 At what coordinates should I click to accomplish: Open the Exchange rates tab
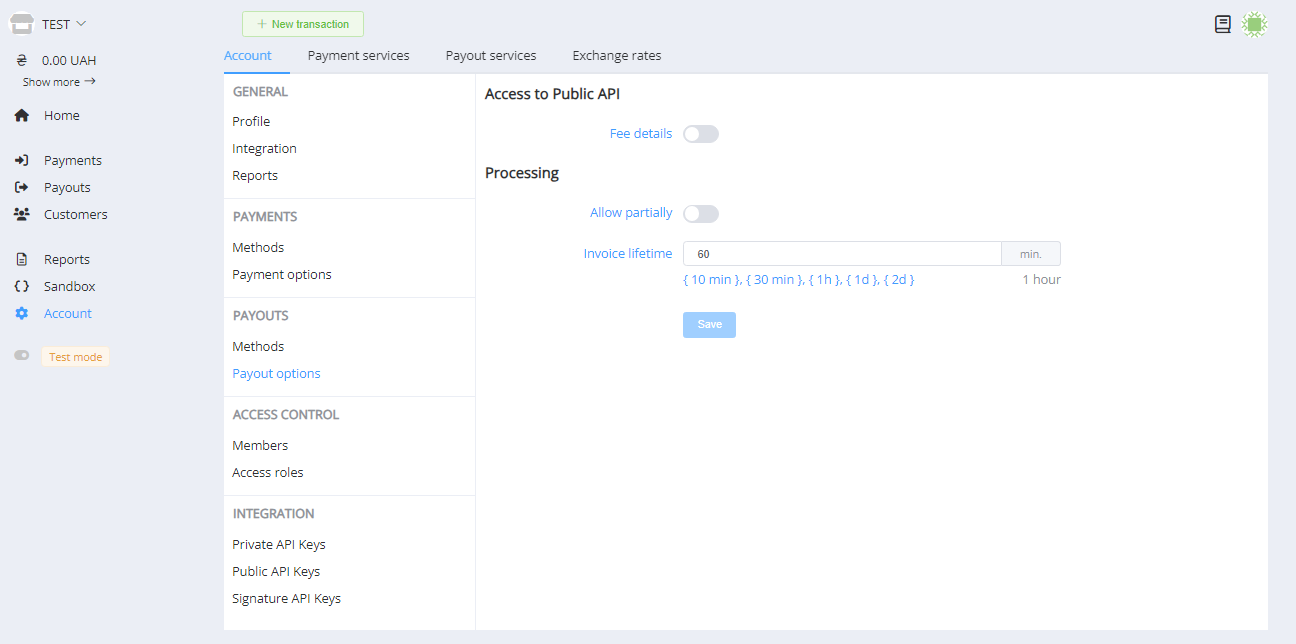pos(616,56)
